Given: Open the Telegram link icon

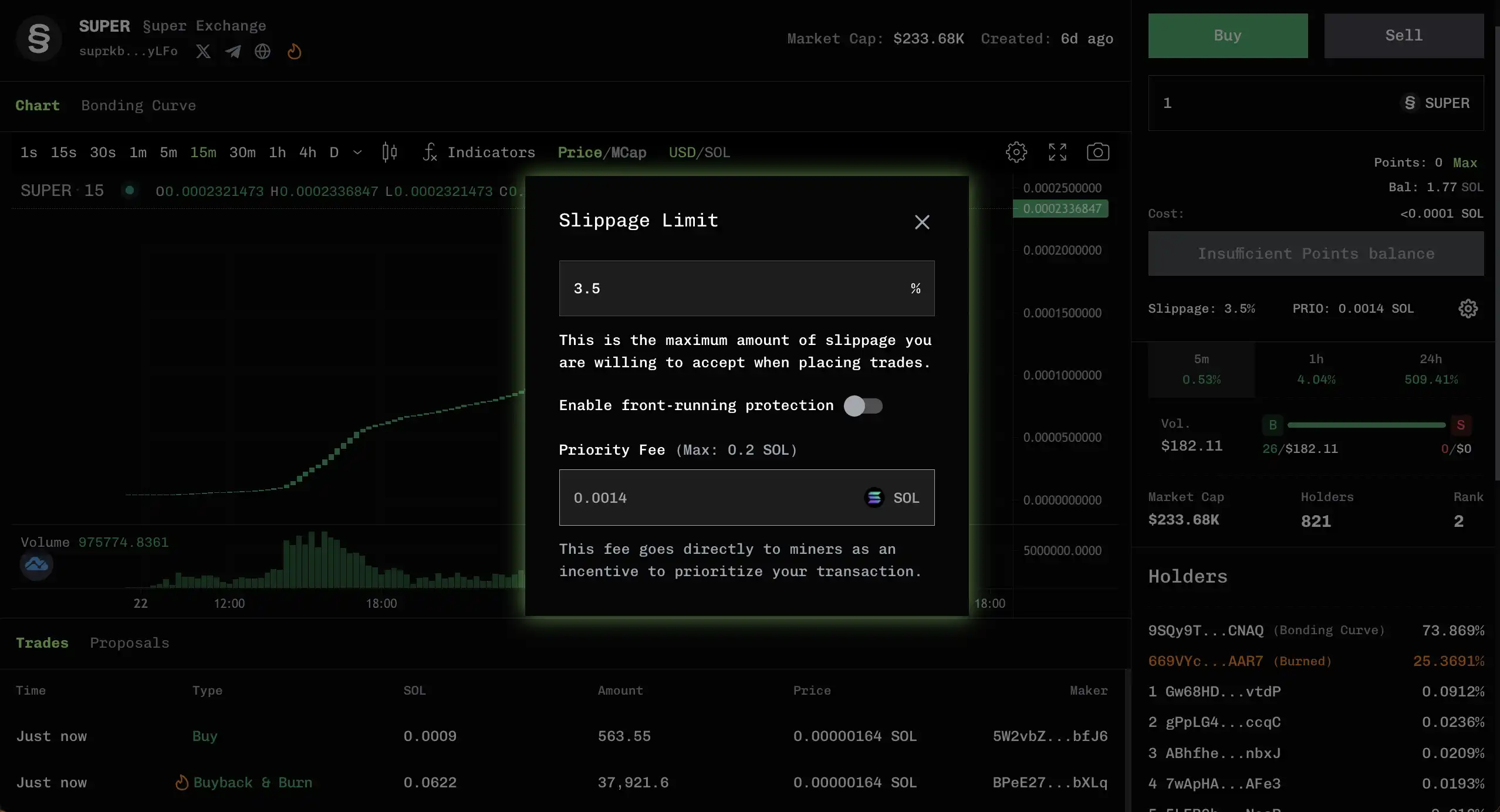Looking at the screenshot, I should [233, 52].
